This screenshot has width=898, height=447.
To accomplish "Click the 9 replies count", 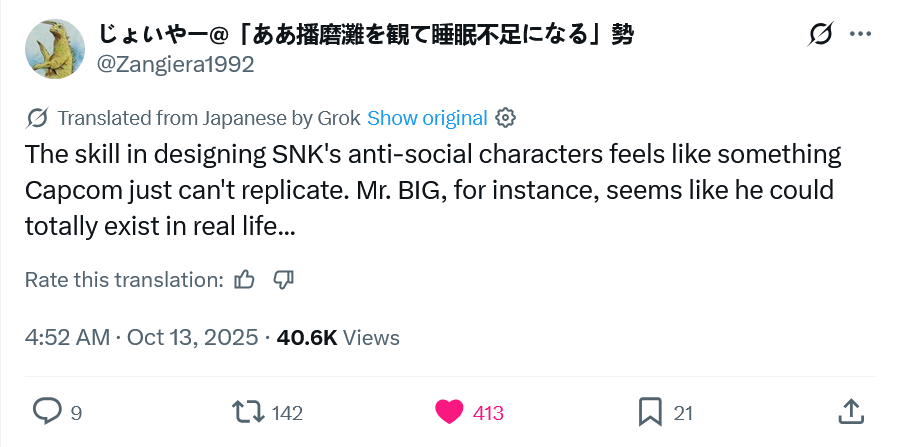I will pyautogui.click(x=76, y=413).
